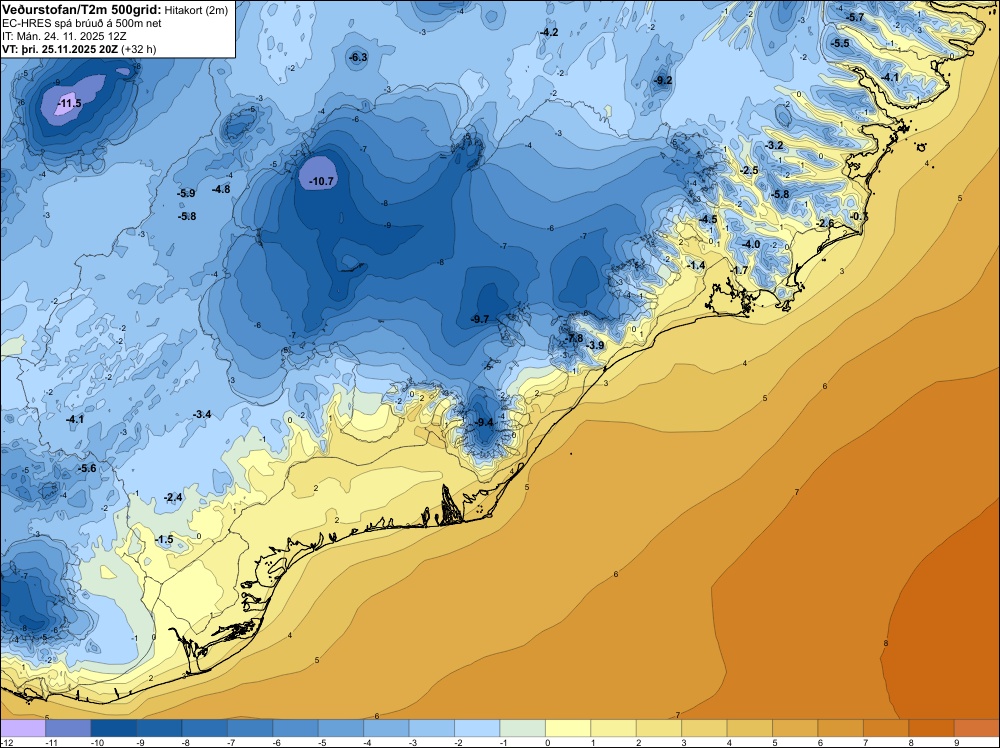Select the -6.3 temperature value
This screenshot has width=1000, height=748.
(358, 57)
